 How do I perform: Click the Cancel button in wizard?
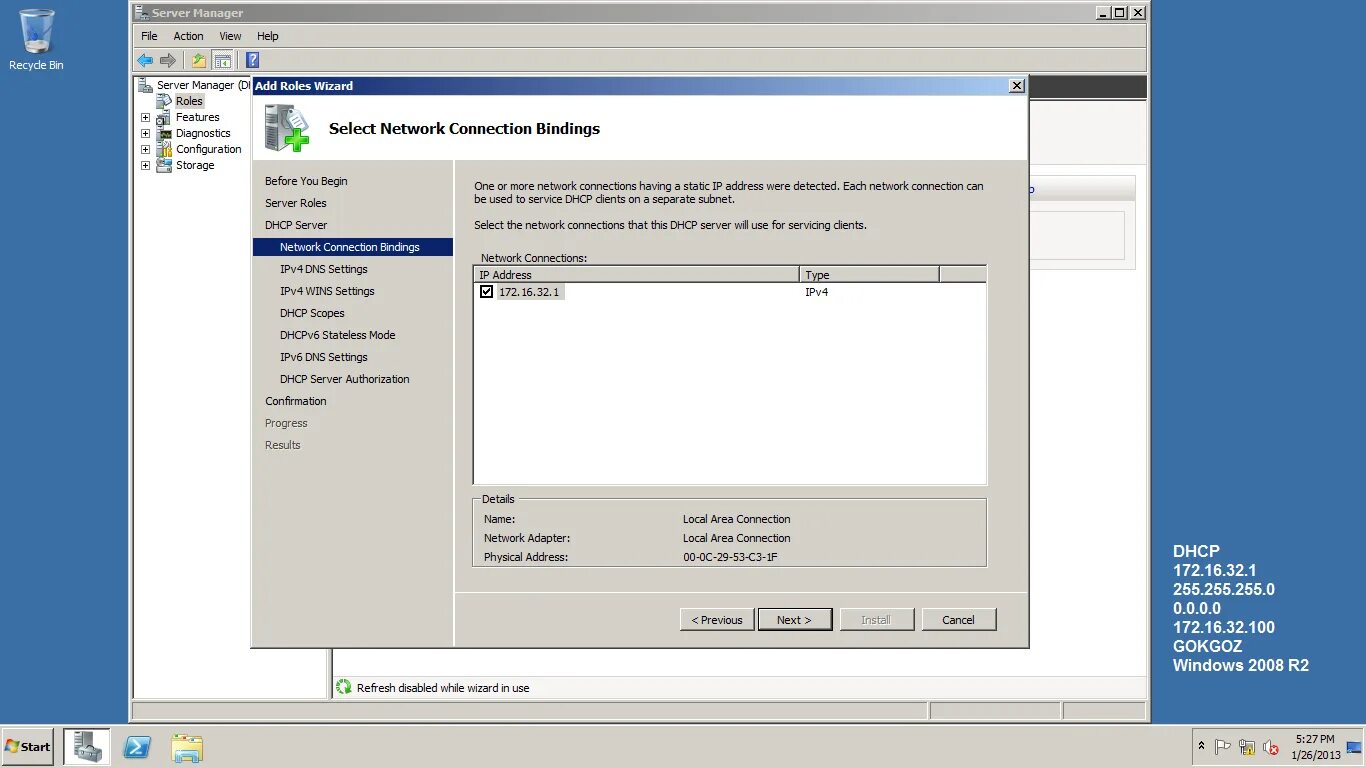click(x=958, y=620)
